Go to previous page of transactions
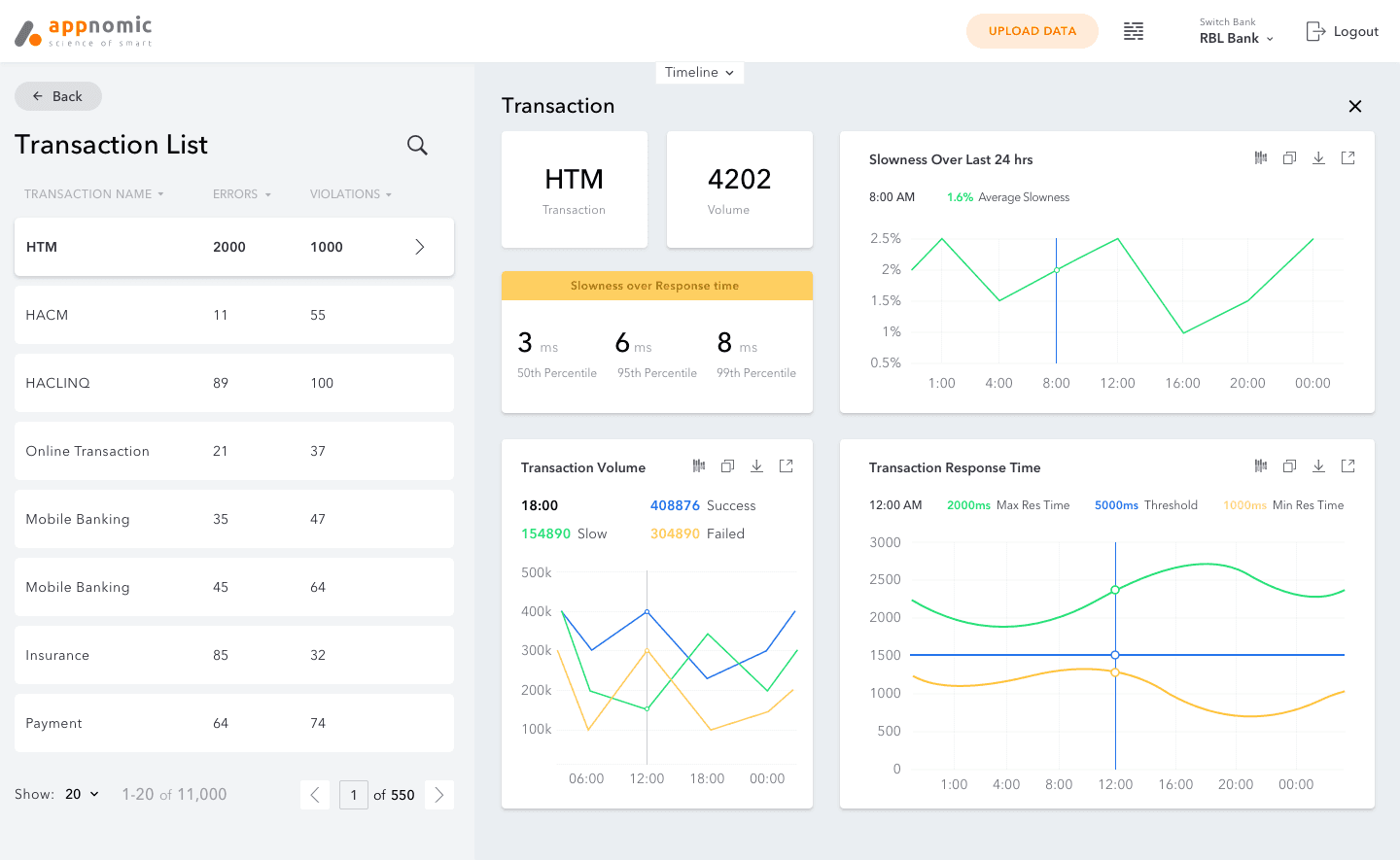 315,795
